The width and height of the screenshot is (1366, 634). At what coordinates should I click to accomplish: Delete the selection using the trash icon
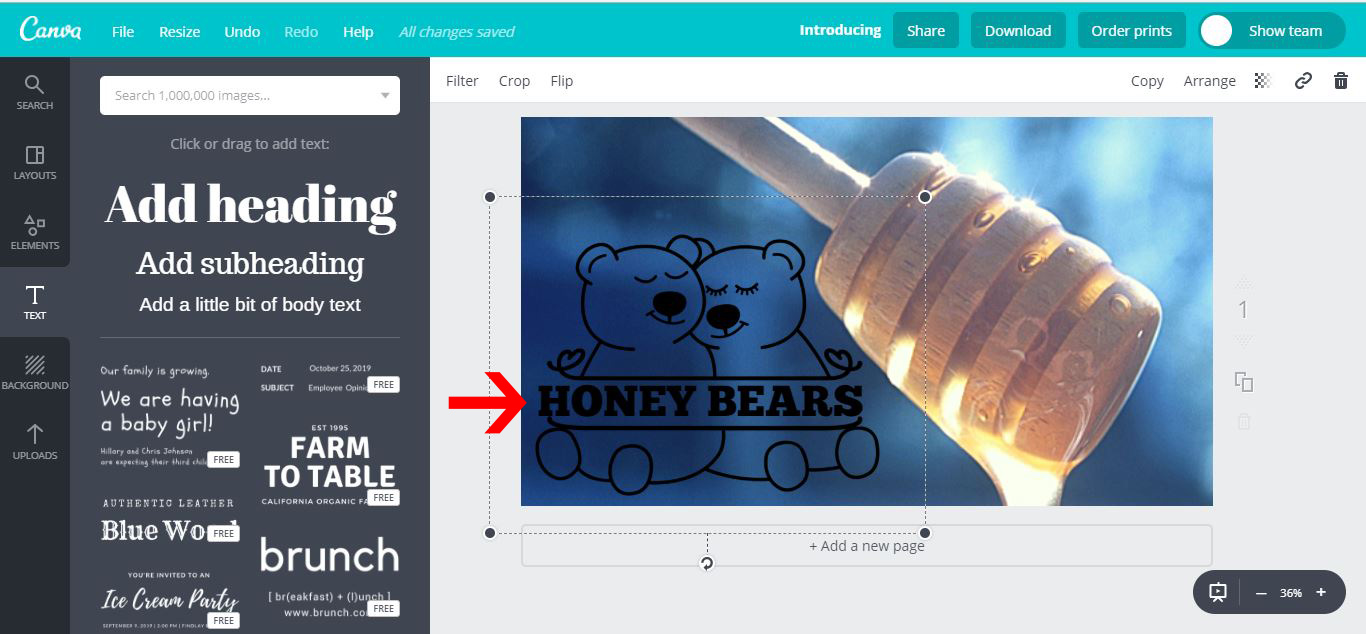[1340, 81]
